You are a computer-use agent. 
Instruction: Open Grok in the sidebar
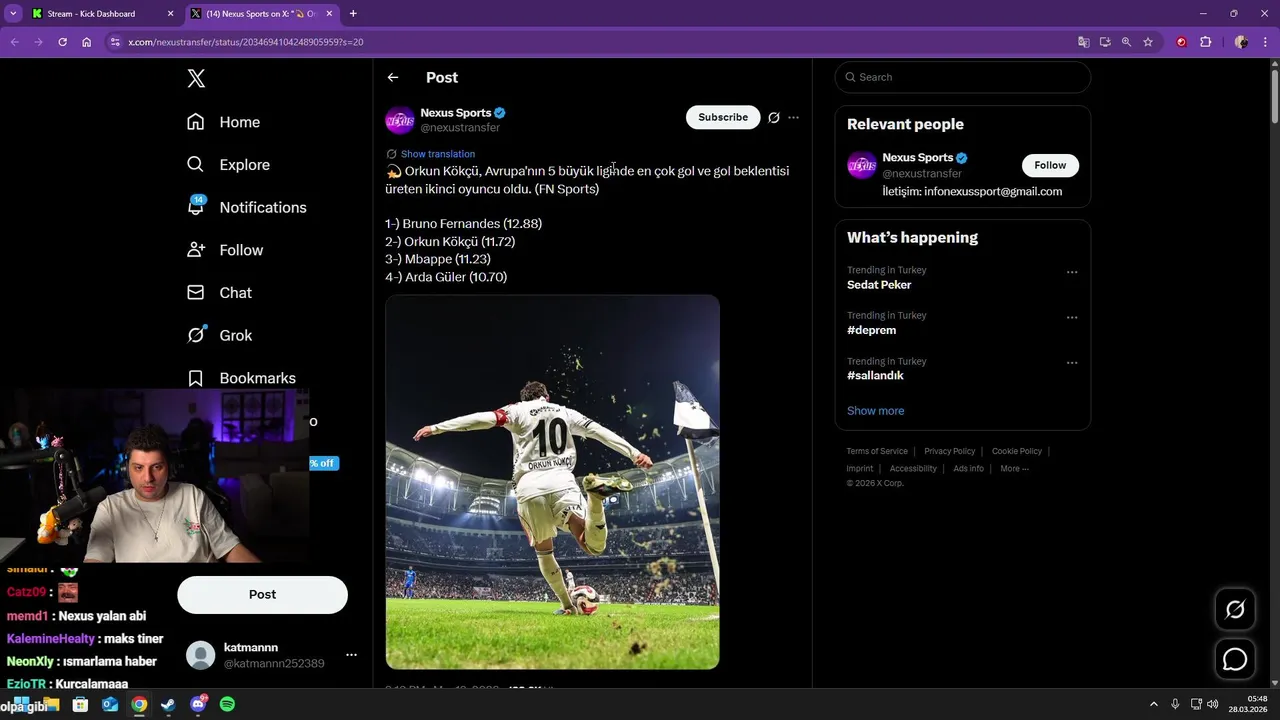pyautogui.click(x=219, y=335)
